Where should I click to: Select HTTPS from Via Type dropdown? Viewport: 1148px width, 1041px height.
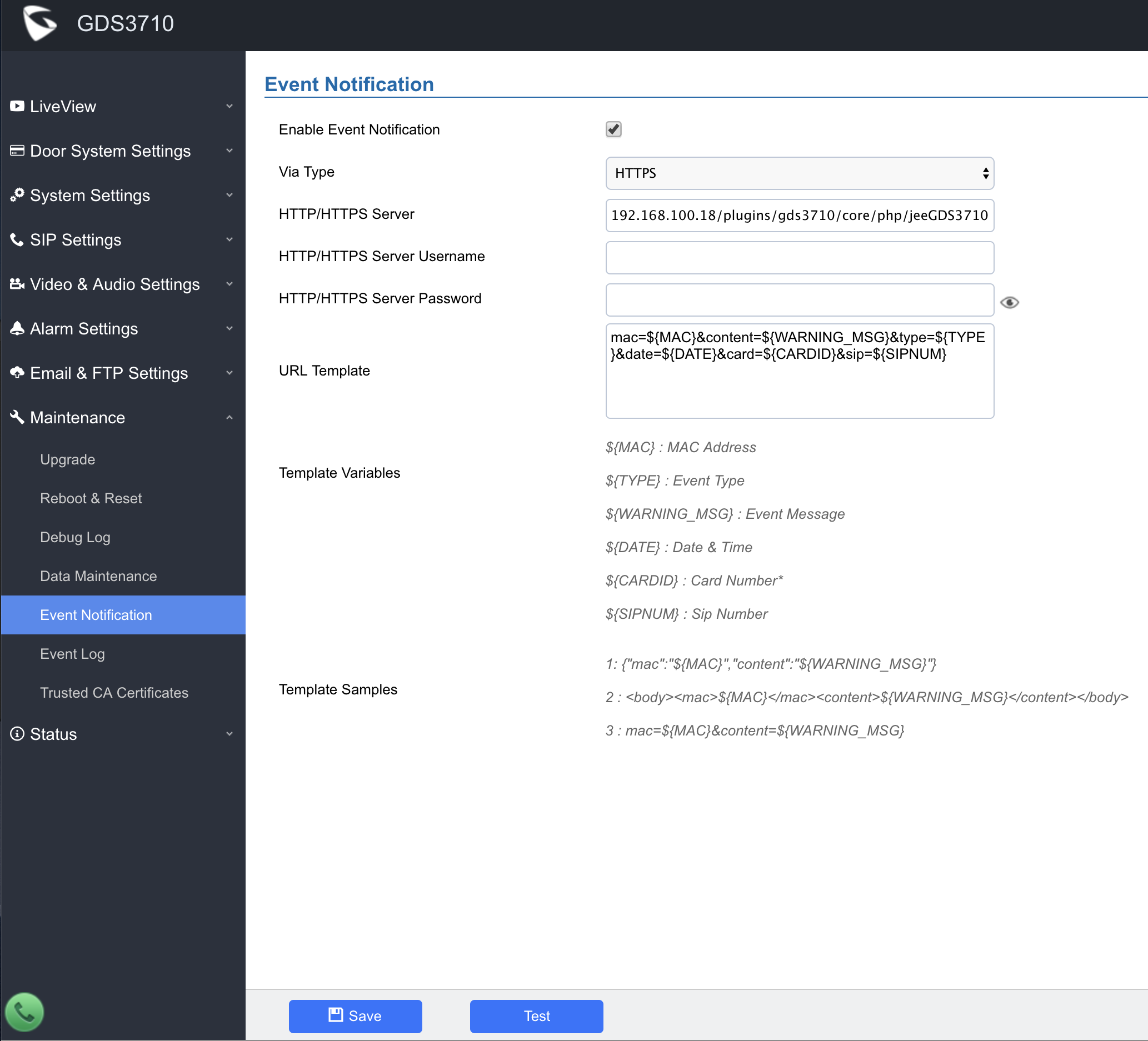800,172
